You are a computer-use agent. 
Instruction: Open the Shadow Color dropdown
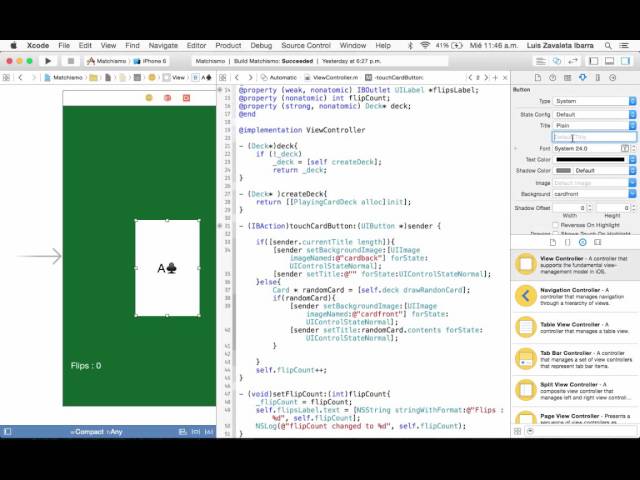(632, 171)
